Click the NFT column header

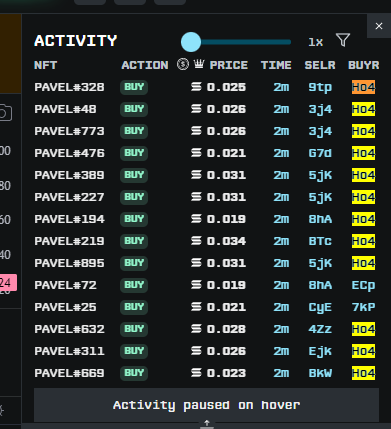click(x=45, y=65)
